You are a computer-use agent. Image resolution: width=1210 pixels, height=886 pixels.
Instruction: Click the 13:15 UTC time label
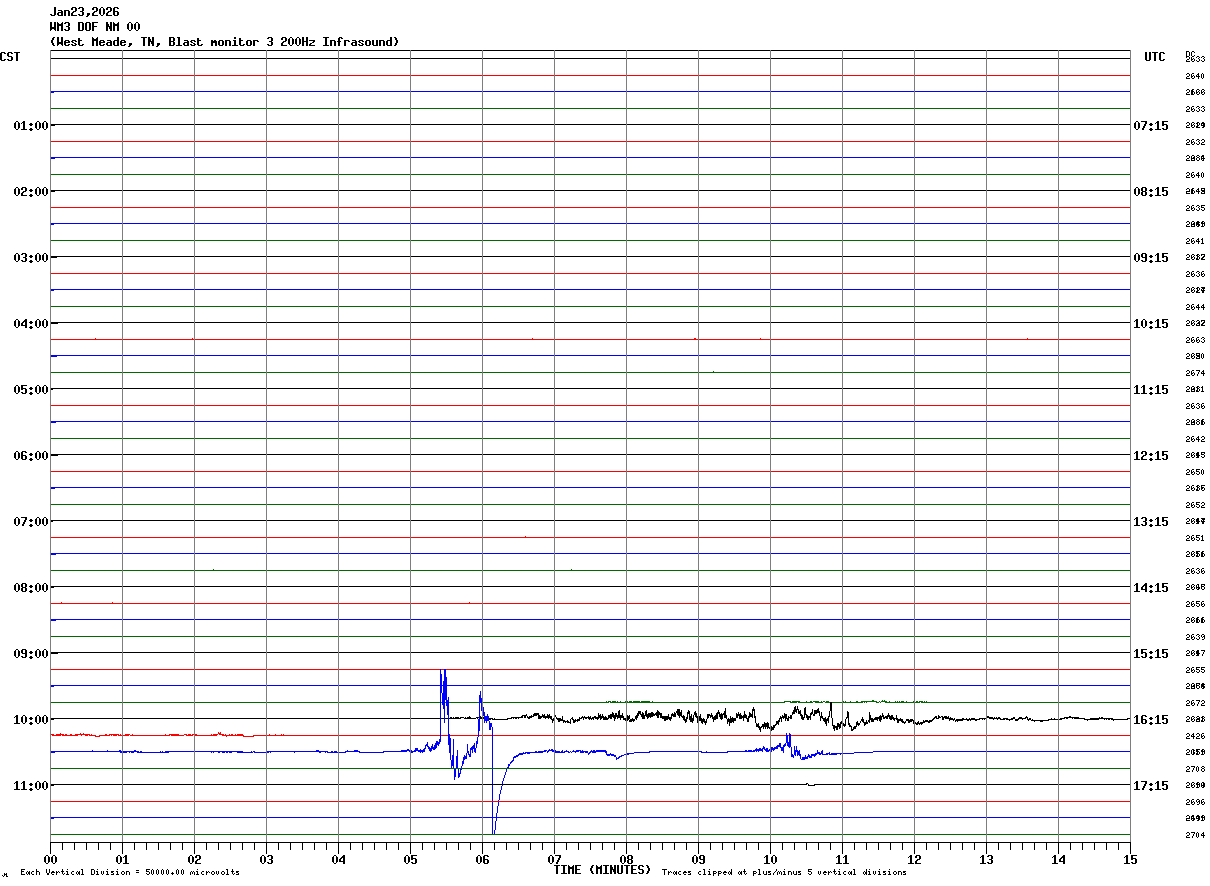click(1151, 521)
